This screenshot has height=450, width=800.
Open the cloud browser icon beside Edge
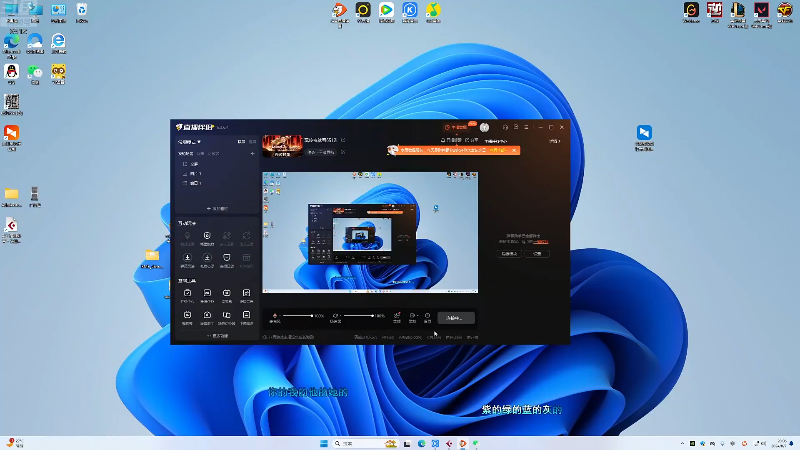pos(35,43)
